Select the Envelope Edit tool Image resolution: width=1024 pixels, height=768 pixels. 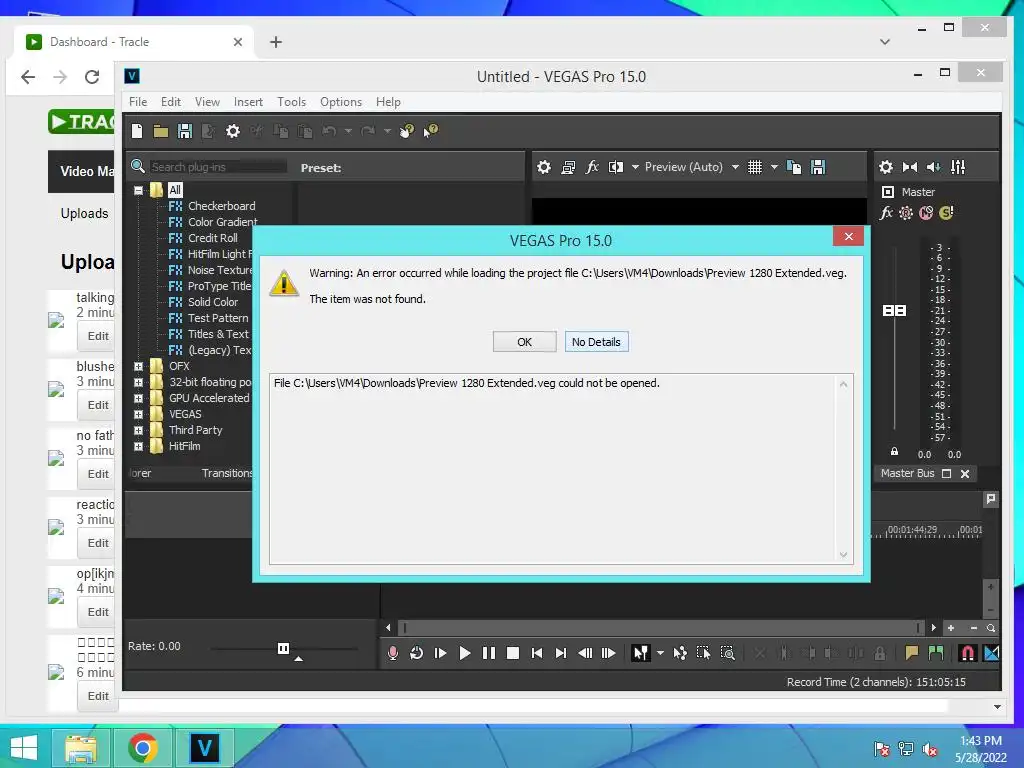pyautogui.click(x=680, y=653)
